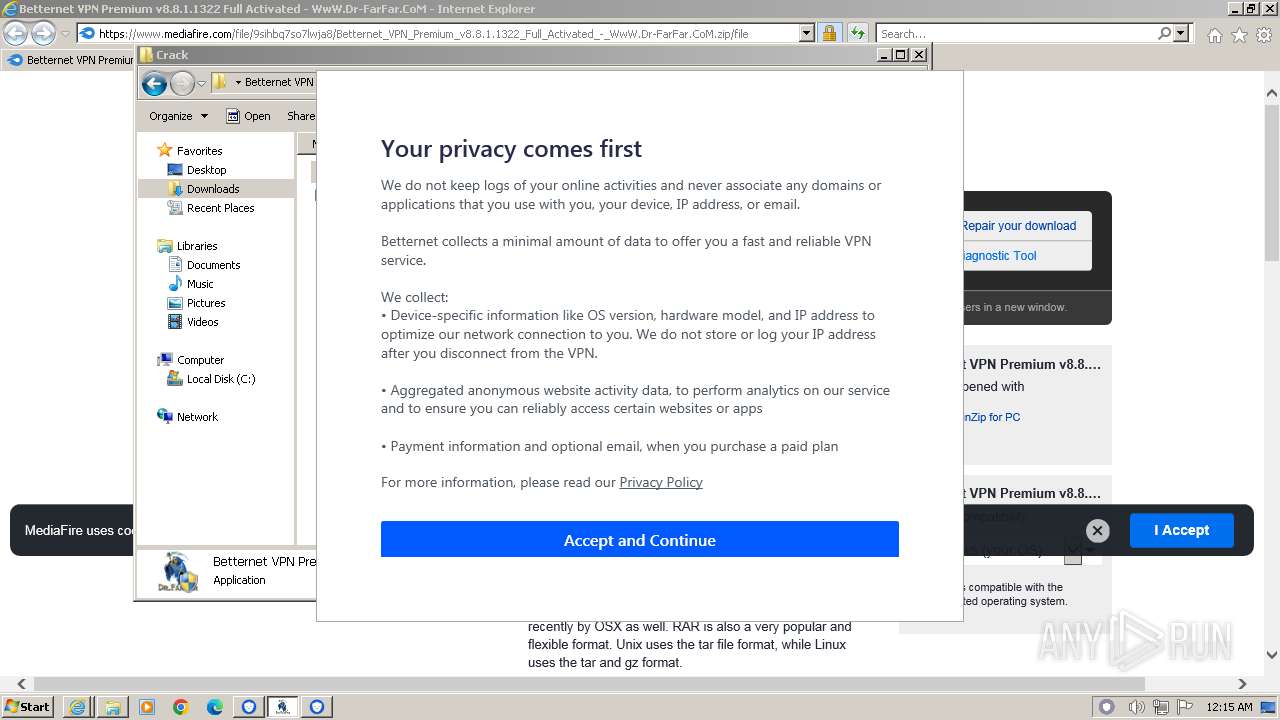
Task: Click the horizontal scrollbar right arrow
Action: tap(1243, 684)
